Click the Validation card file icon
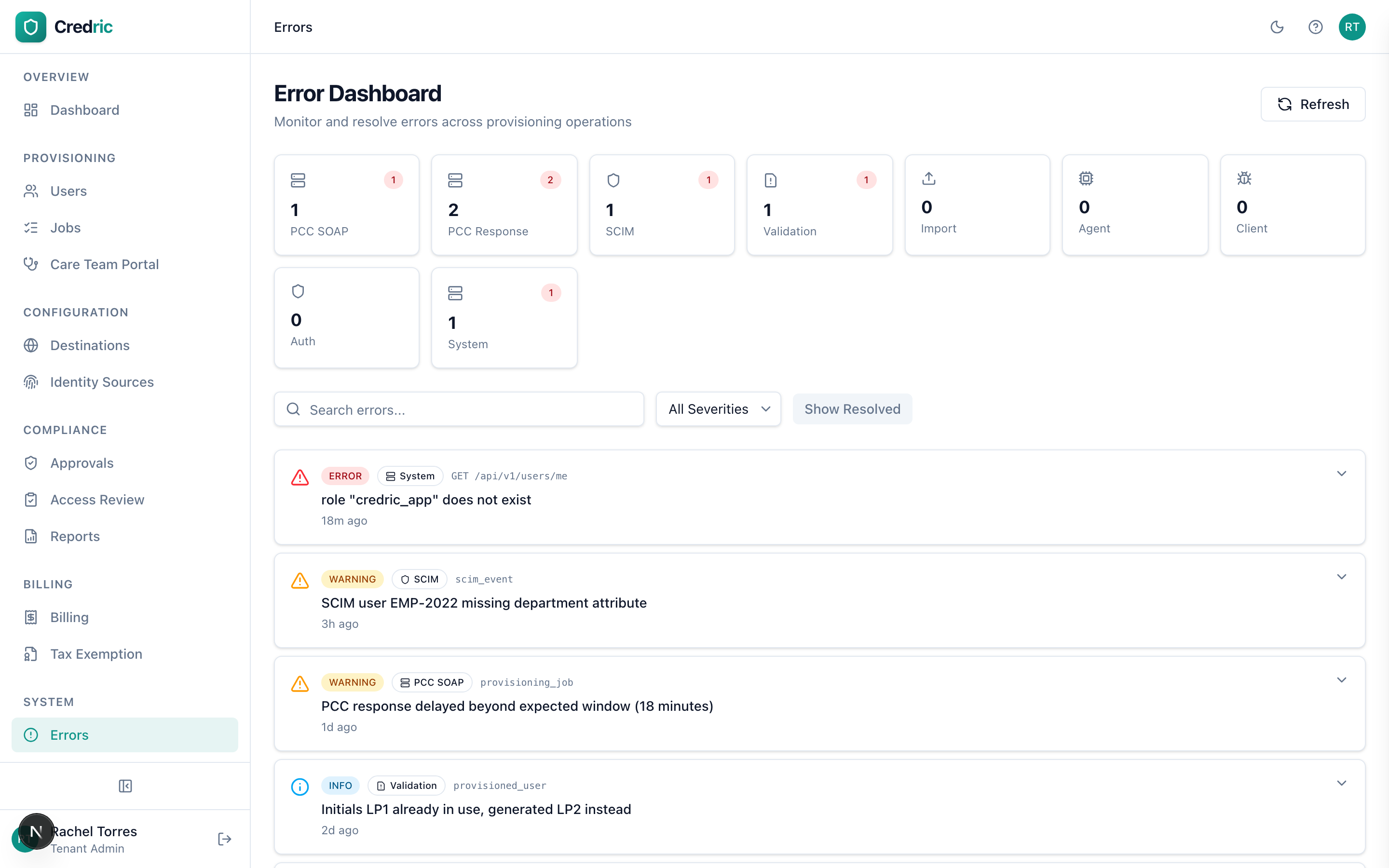 coord(771,180)
